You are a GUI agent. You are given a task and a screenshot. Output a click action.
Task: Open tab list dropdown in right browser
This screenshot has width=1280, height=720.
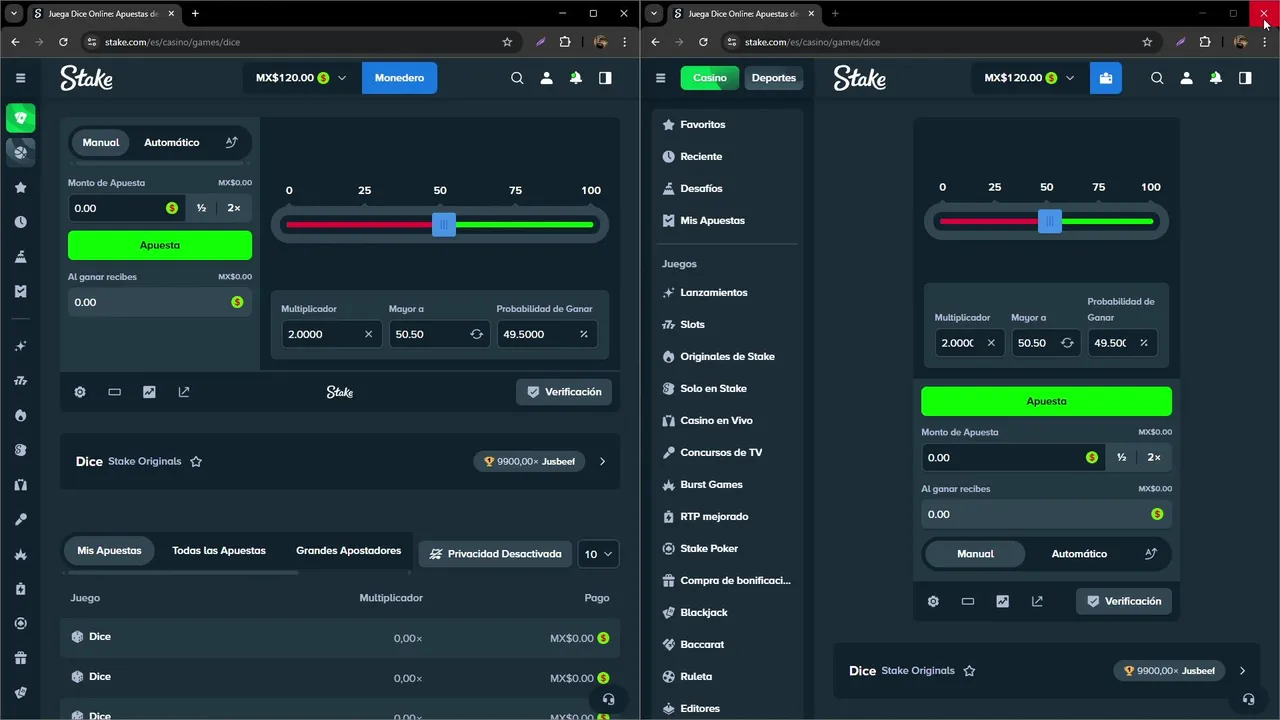pos(654,13)
